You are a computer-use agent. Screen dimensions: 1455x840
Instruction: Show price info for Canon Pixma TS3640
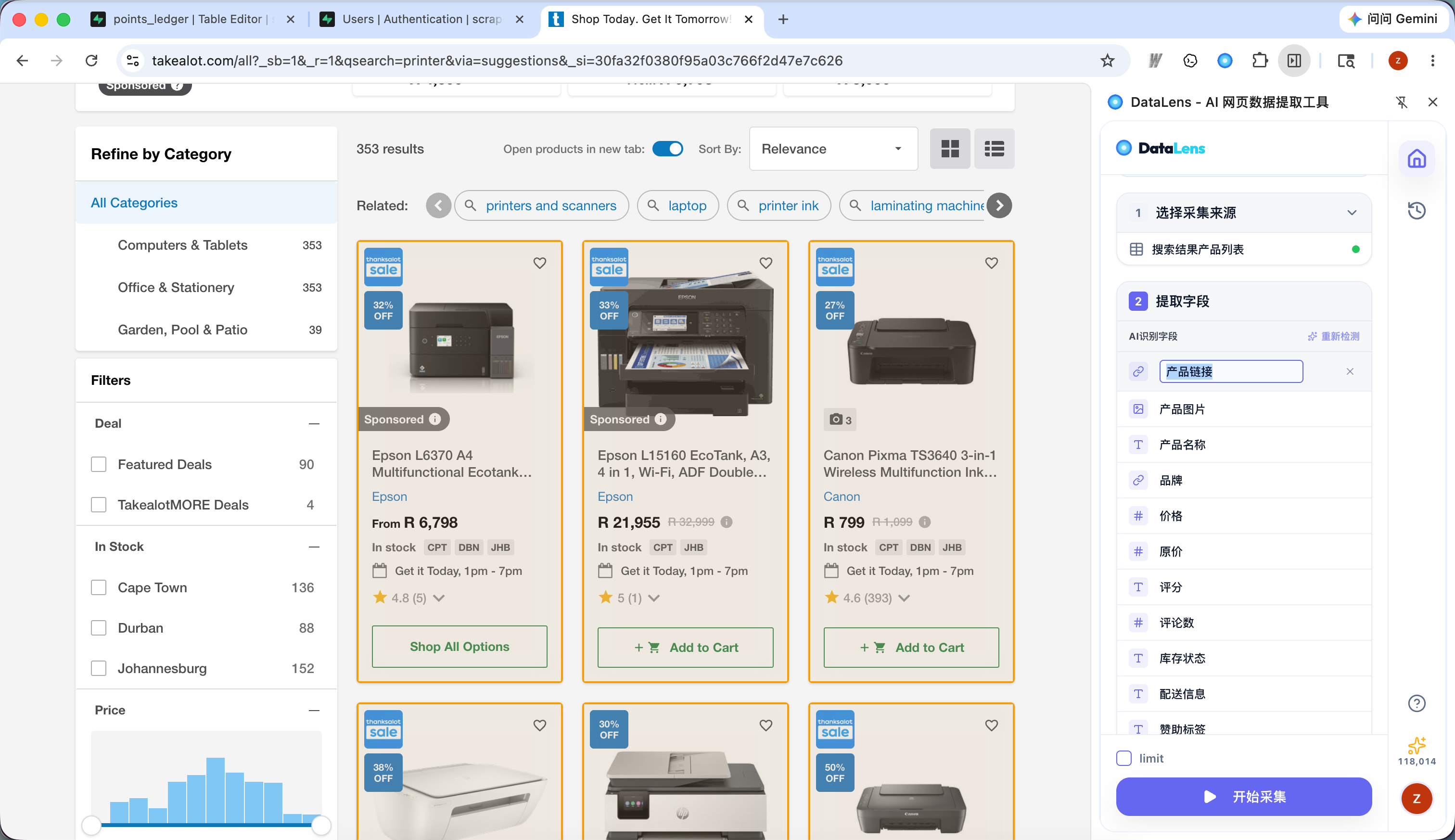click(x=924, y=522)
